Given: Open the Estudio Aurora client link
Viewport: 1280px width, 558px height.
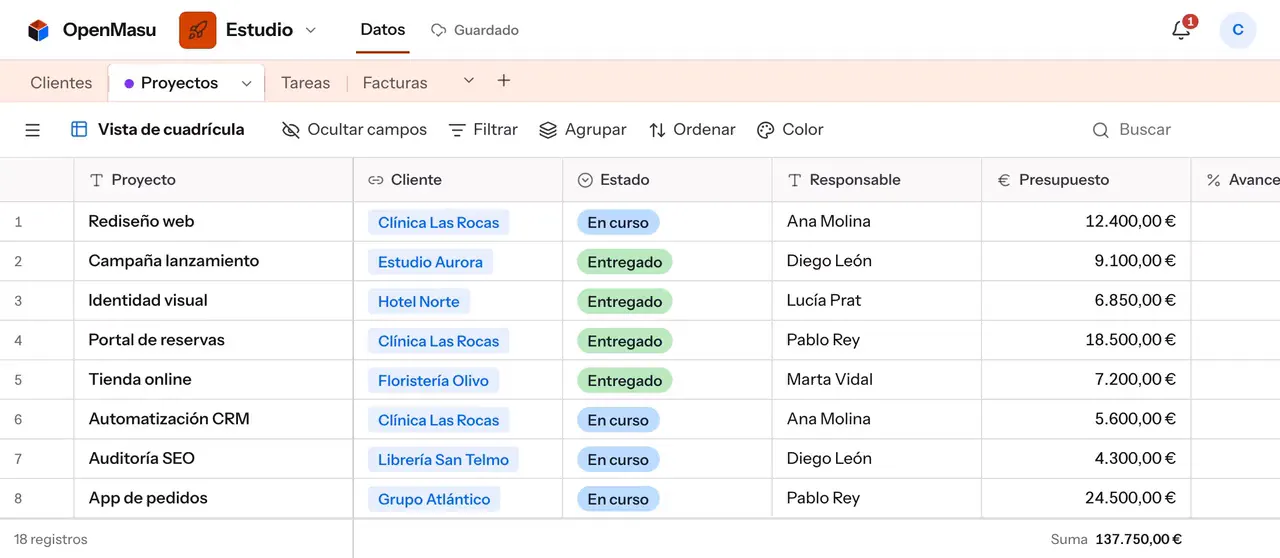Looking at the screenshot, I should pyautogui.click(x=430, y=262).
